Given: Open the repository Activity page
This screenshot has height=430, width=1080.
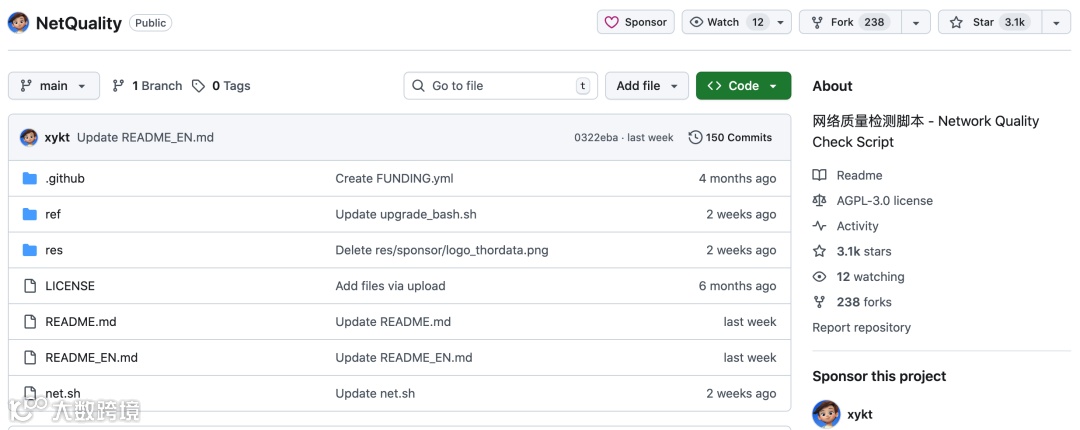Looking at the screenshot, I should tap(857, 226).
